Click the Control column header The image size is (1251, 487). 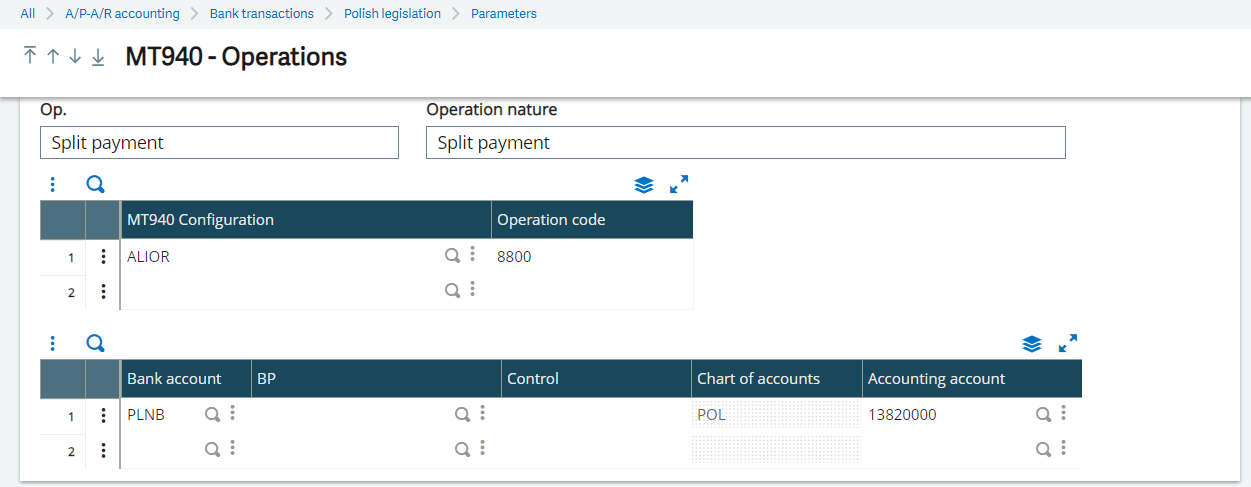point(596,379)
